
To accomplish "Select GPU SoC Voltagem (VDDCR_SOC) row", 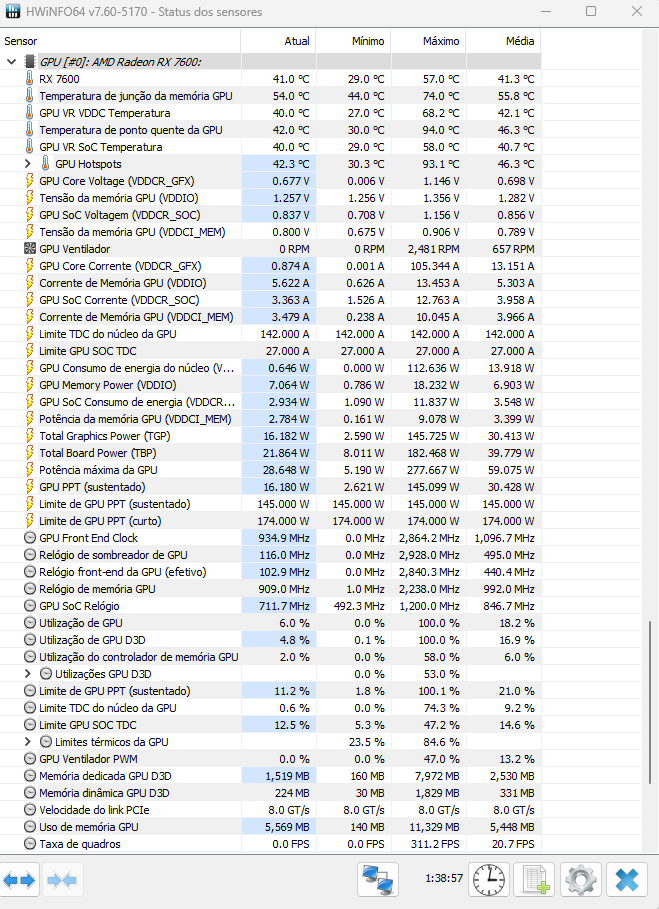I will [x=270, y=214].
